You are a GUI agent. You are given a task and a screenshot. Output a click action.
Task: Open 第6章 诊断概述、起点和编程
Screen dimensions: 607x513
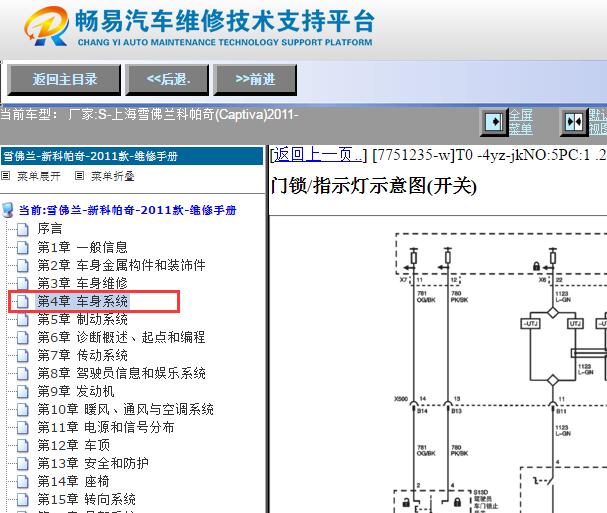coord(121,337)
